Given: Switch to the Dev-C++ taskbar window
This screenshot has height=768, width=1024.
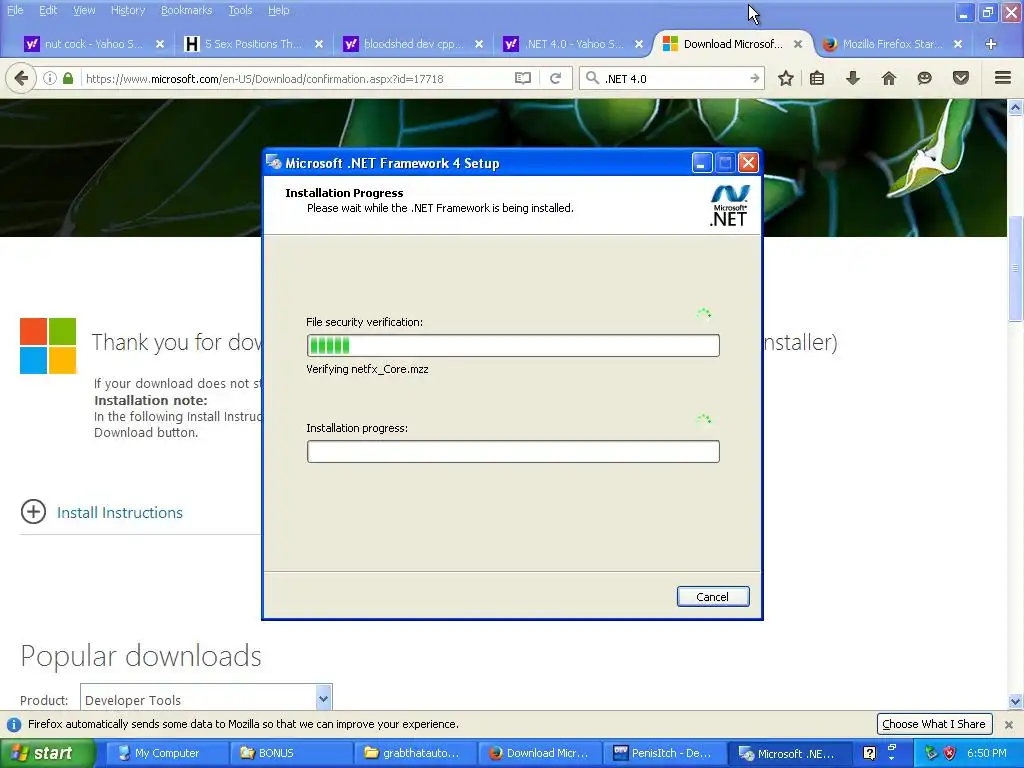Looking at the screenshot, I should pyautogui.click(x=663, y=753).
